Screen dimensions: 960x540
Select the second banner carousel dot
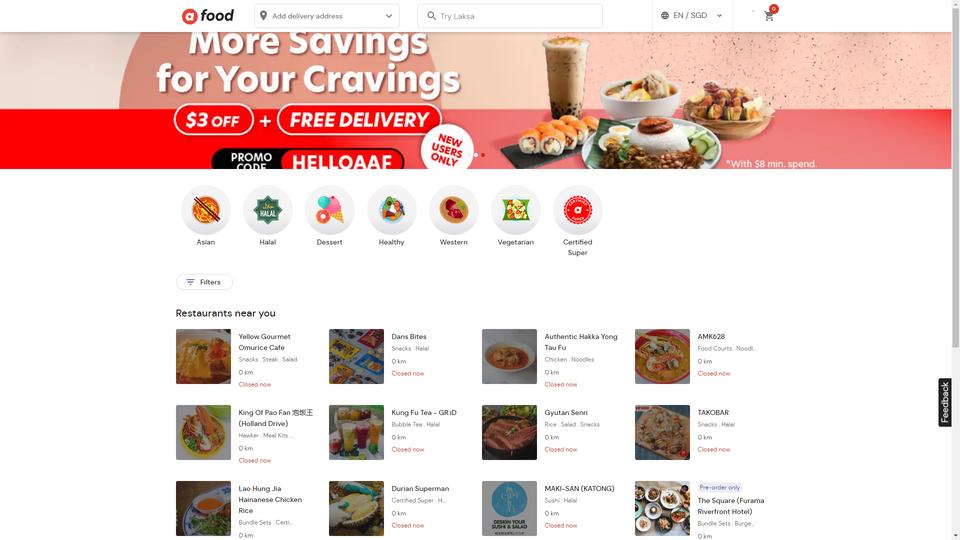pos(476,155)
